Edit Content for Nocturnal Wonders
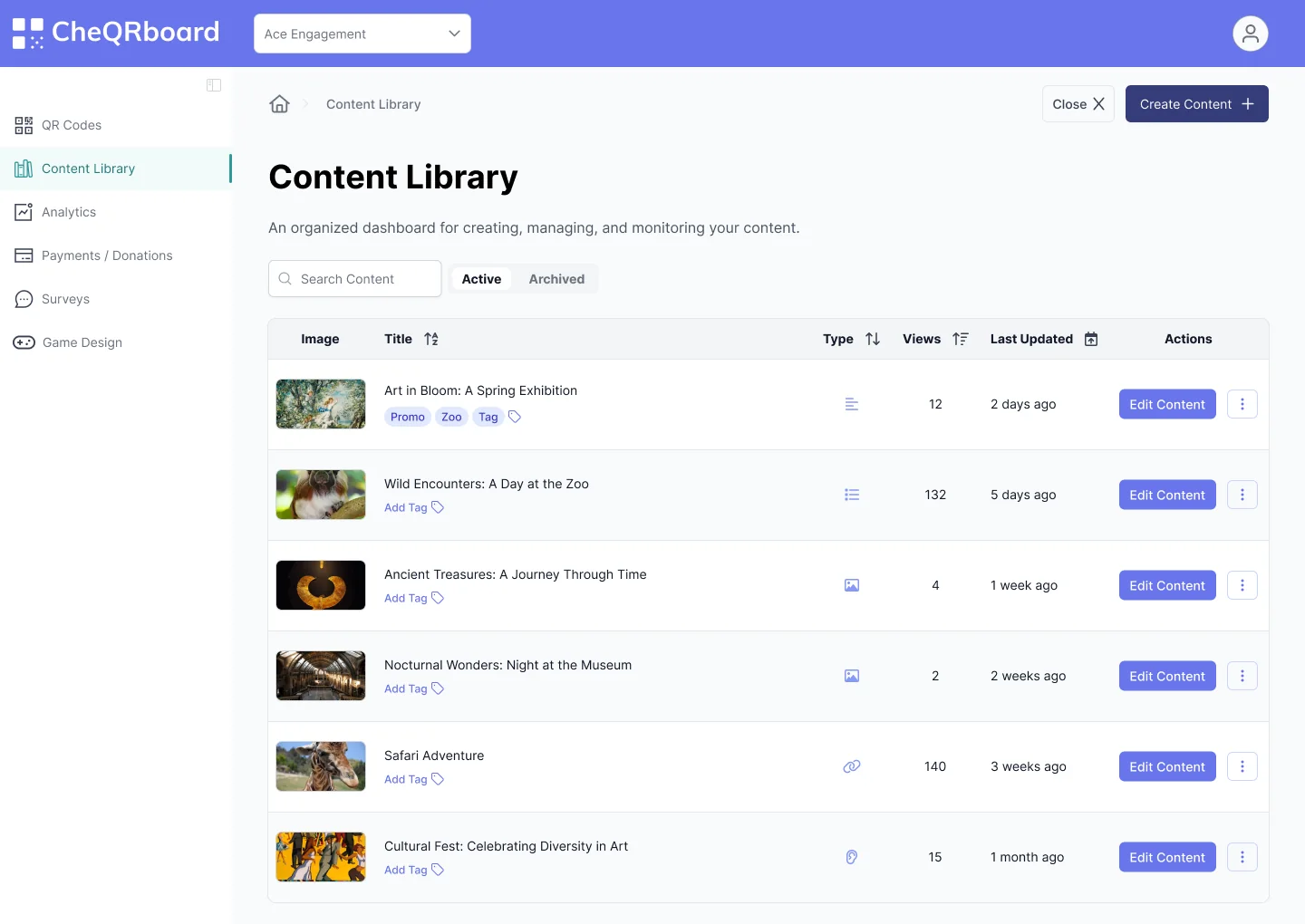The width and height of the screenshot is (1305, 924). point(1167,676)
